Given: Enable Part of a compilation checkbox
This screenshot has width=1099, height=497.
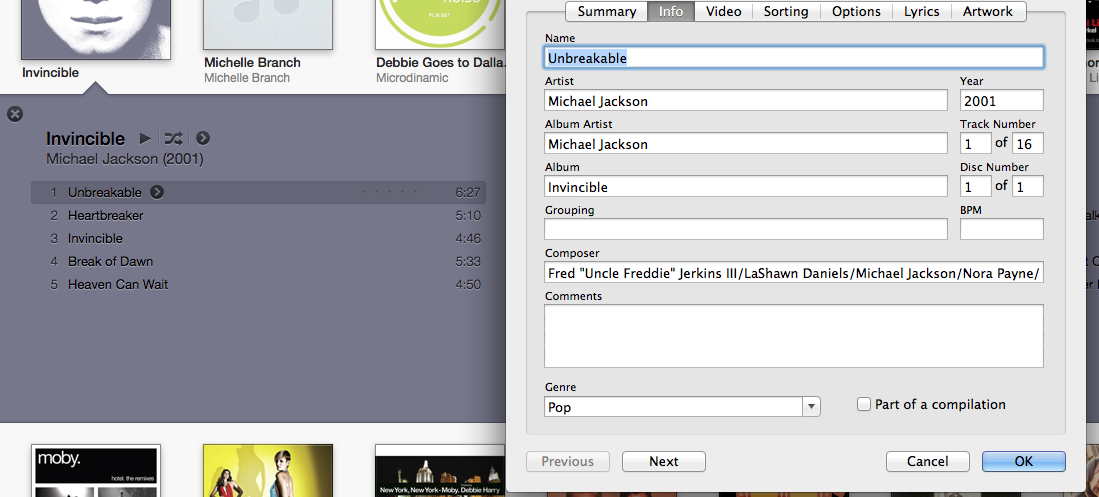Looking at the screenshot, I should click(864, 404).
